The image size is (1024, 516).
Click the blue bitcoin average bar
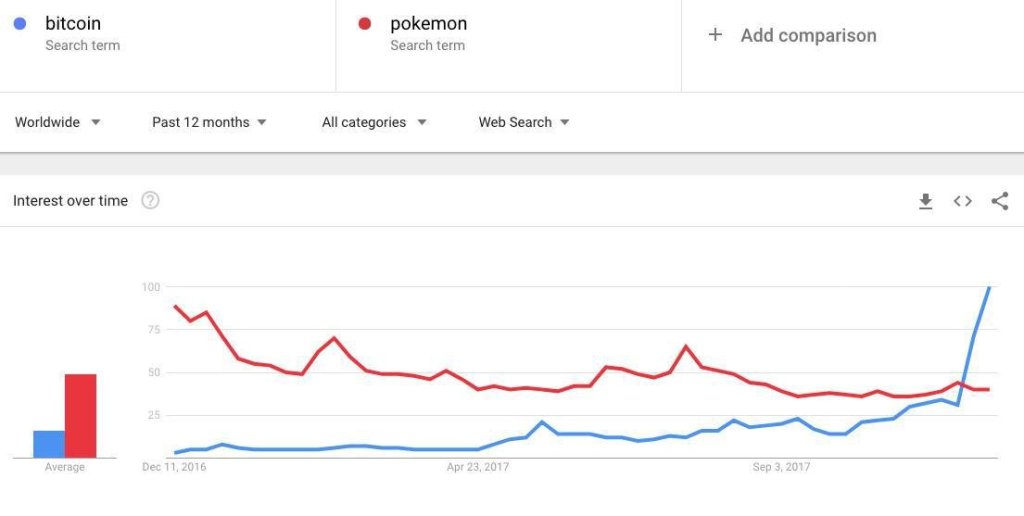coord(49,444)
